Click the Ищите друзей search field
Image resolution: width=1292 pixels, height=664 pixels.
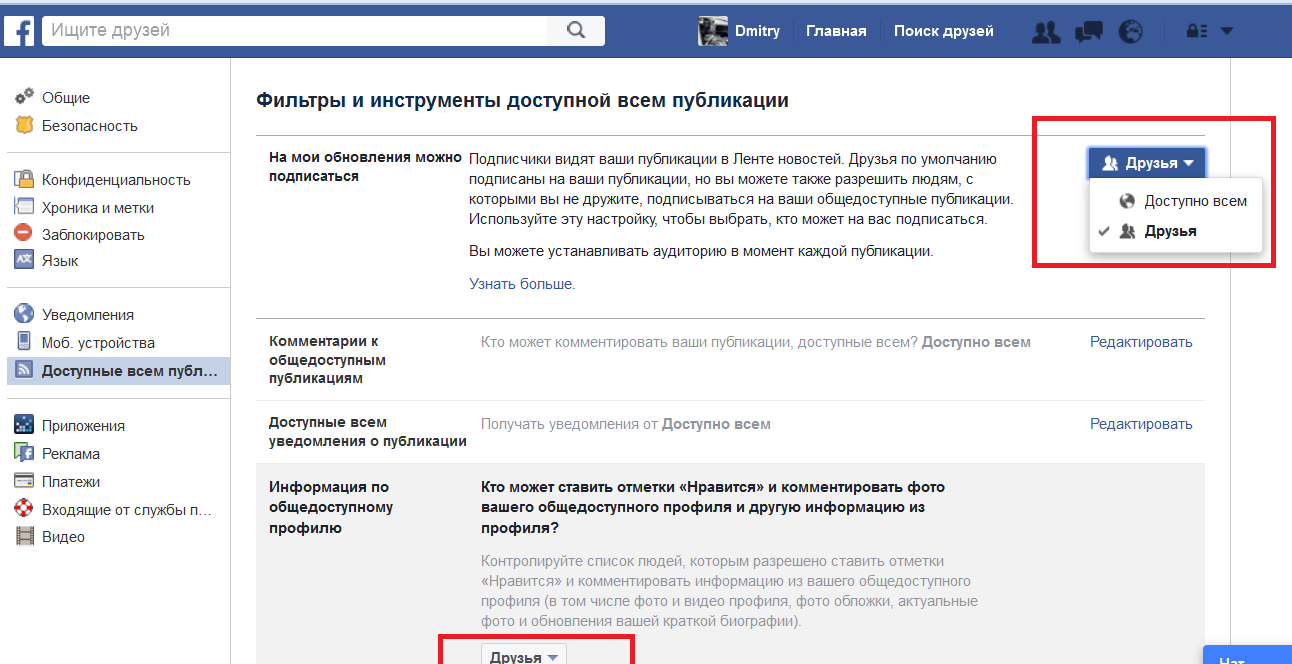295,30
